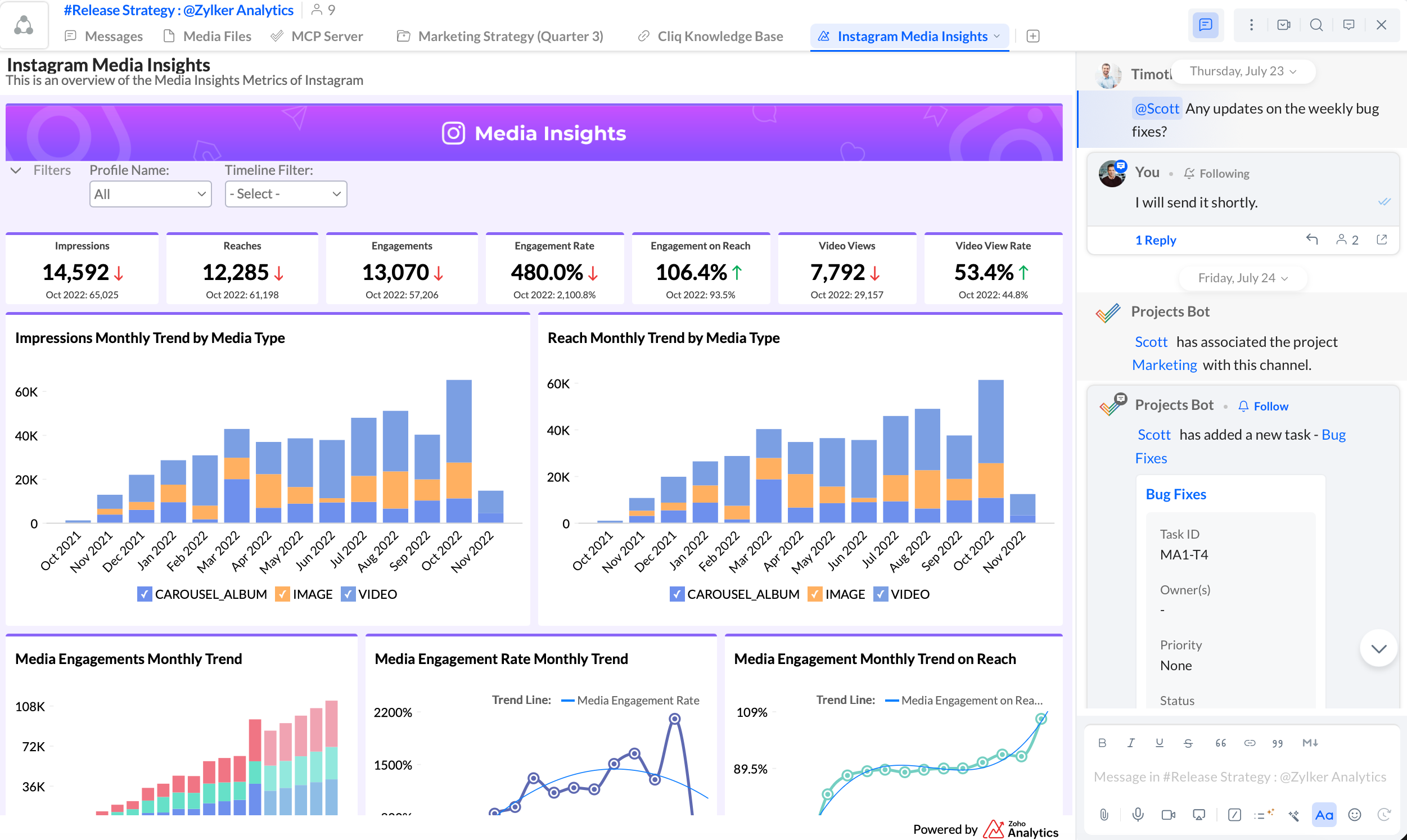Switch to the Media Files tab
1407x840 pixels.
point(207,36)
